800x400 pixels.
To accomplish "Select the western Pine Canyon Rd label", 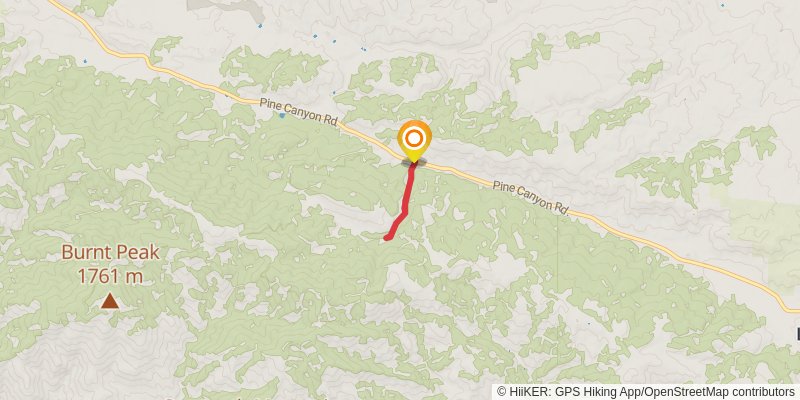I will tap(298, 111).
